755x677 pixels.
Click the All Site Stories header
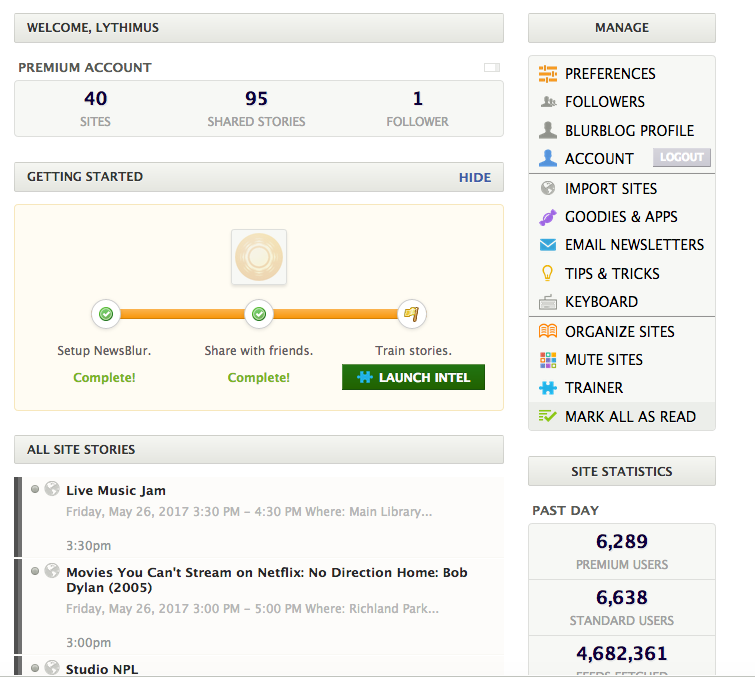[x=259, y=450]
